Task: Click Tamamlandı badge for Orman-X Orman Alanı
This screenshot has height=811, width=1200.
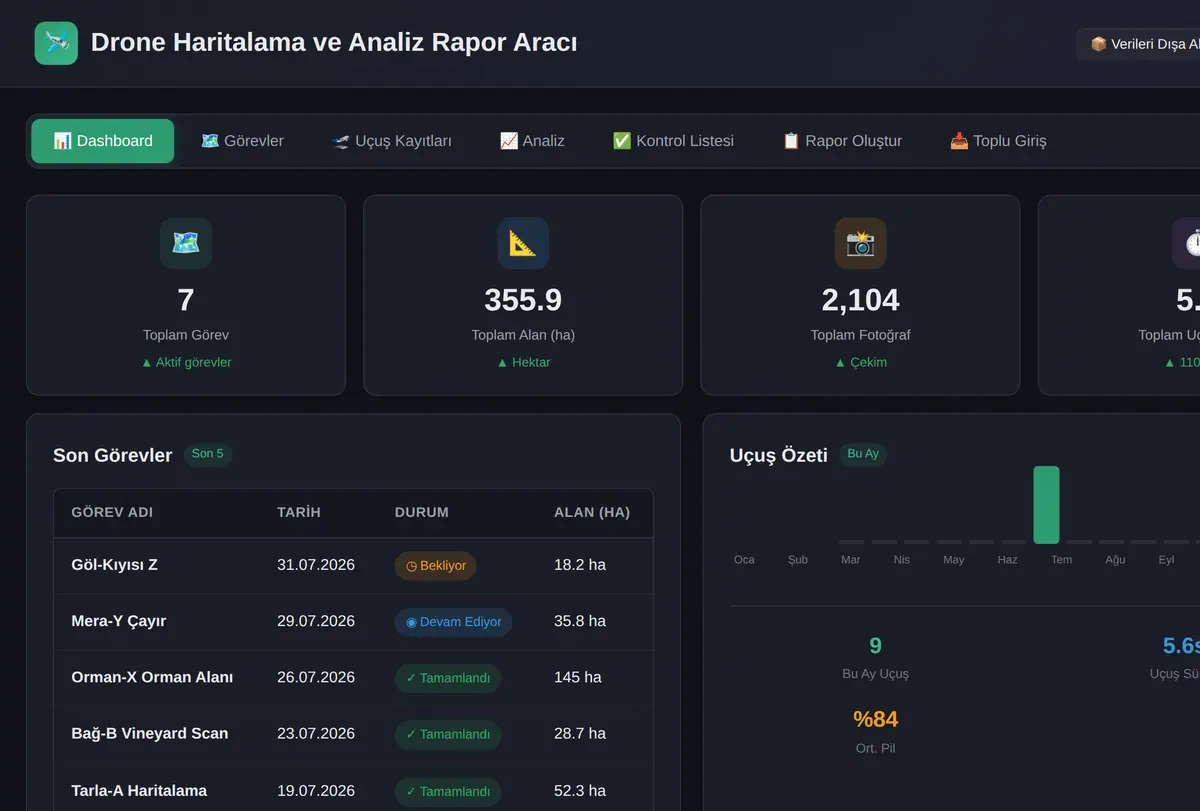Action: point(448,678)
